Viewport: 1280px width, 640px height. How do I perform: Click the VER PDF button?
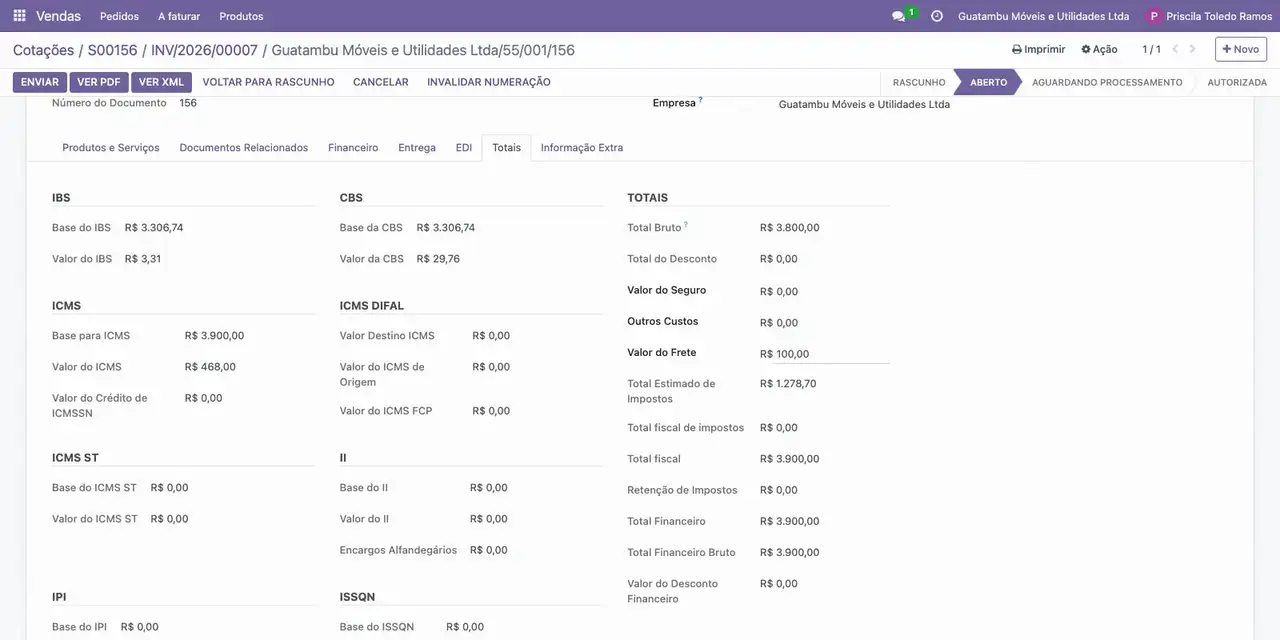[x=99, y=82]
